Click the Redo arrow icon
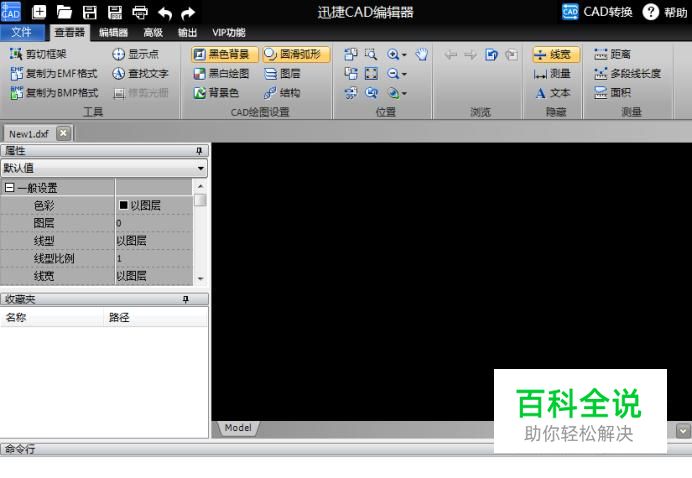 188,13
